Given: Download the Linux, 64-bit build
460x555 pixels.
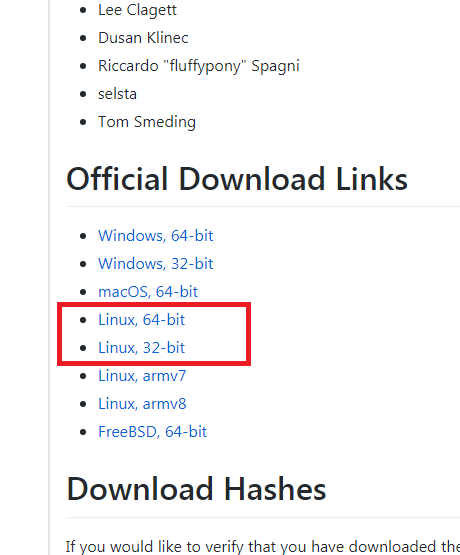Looking at the screenshot, I should click(142, 320).
